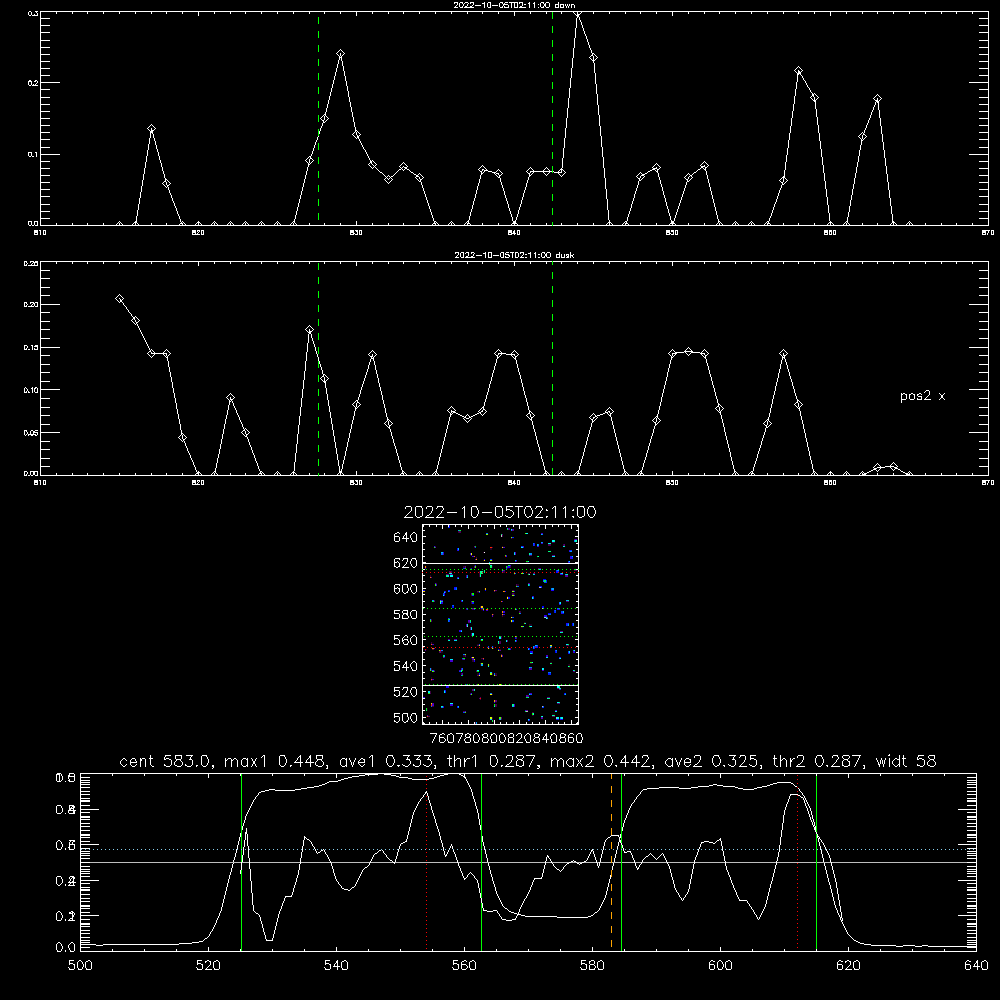The width and height of the screenshot is (1000, 1000).
Task: Click the isolated peak diamond near 817 in dawn plot
Action: (x=151, y=129)
